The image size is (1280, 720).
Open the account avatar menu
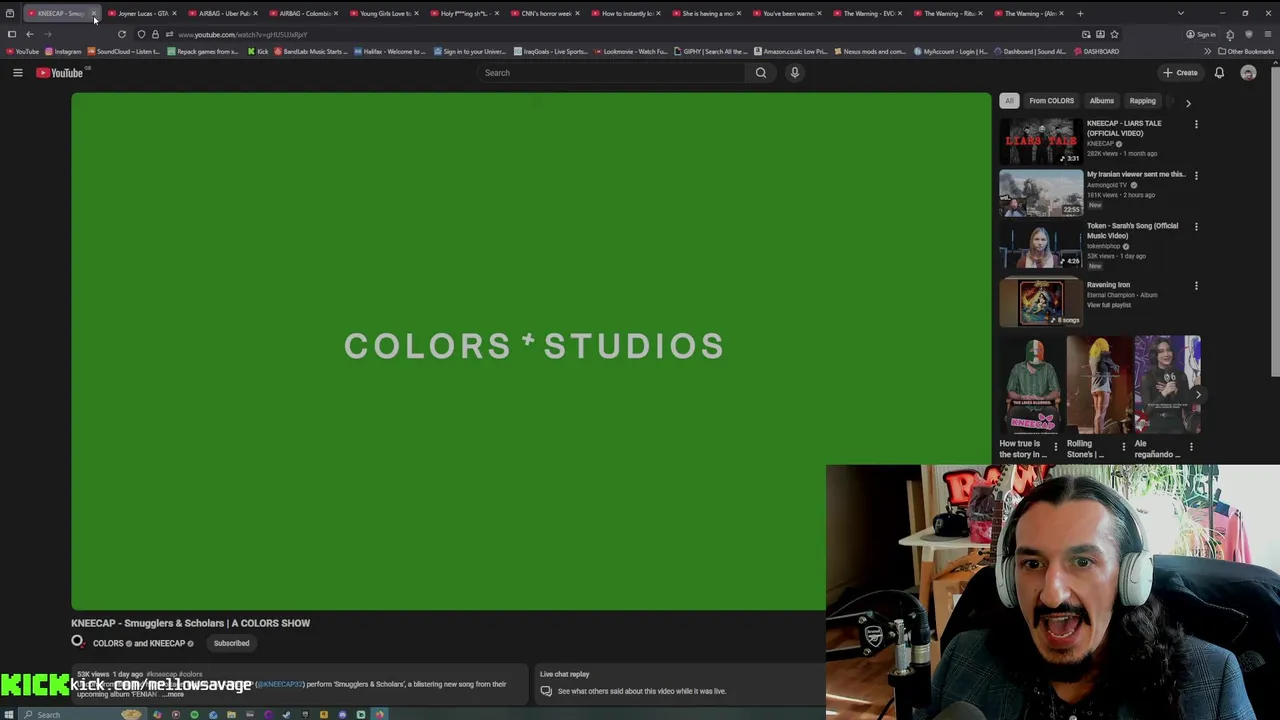pyautogui.click(x=1248, y=73)
